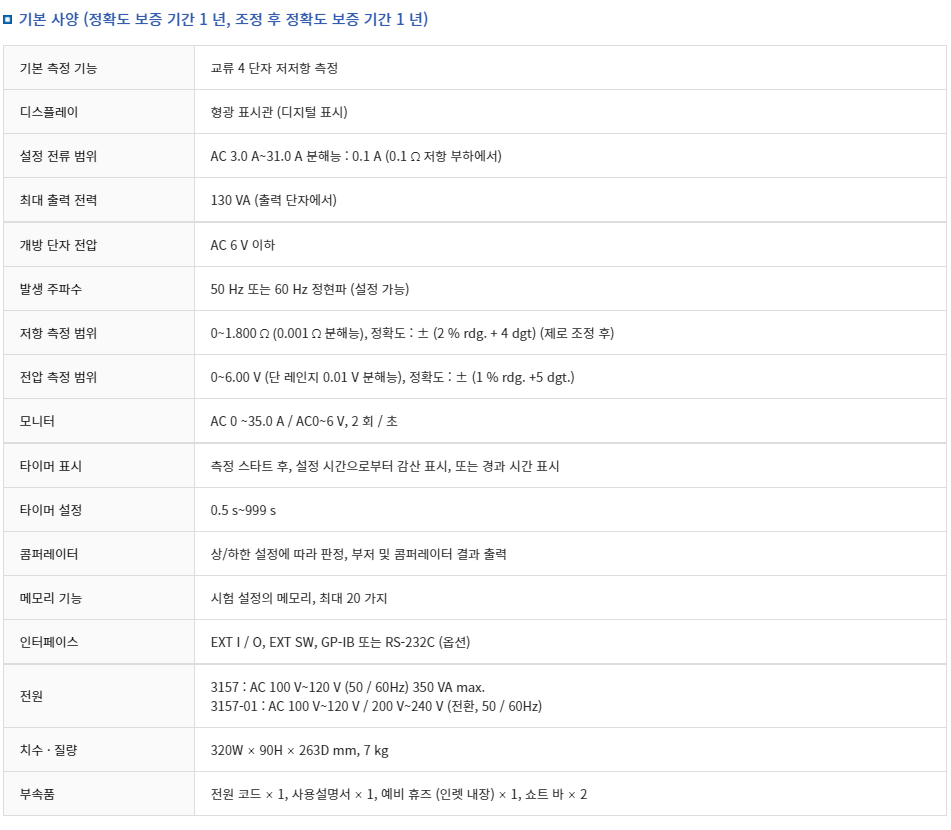Select the 저항 측정 범위 row label
Screen dimensions: 951x830
(58, 333)
